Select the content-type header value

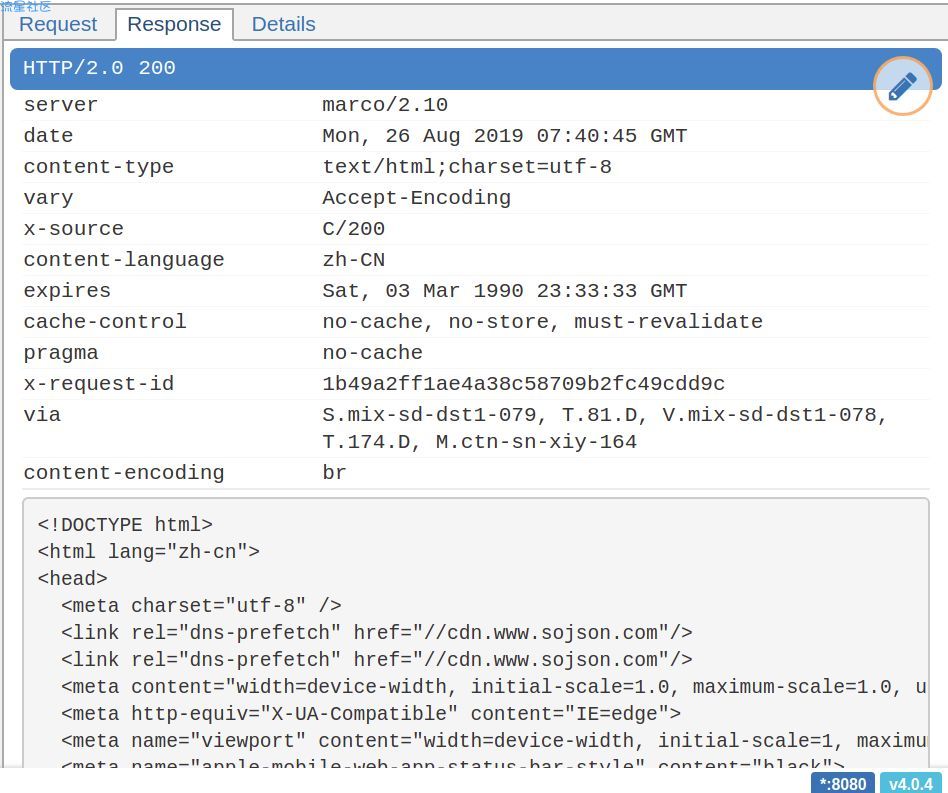(467, 167)
